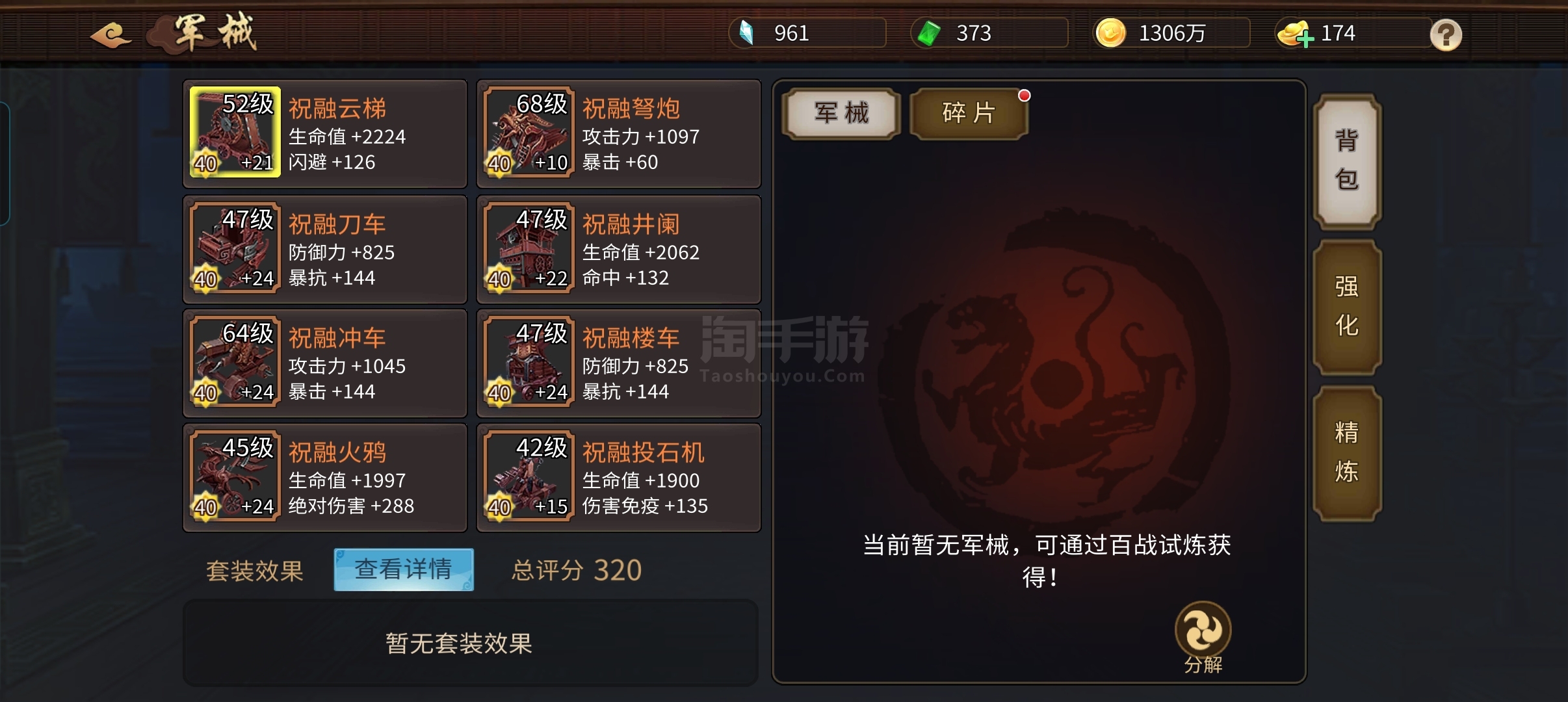Click the 查看详情 view details button
Screen dimensions: 1568x702
(404, 569)
